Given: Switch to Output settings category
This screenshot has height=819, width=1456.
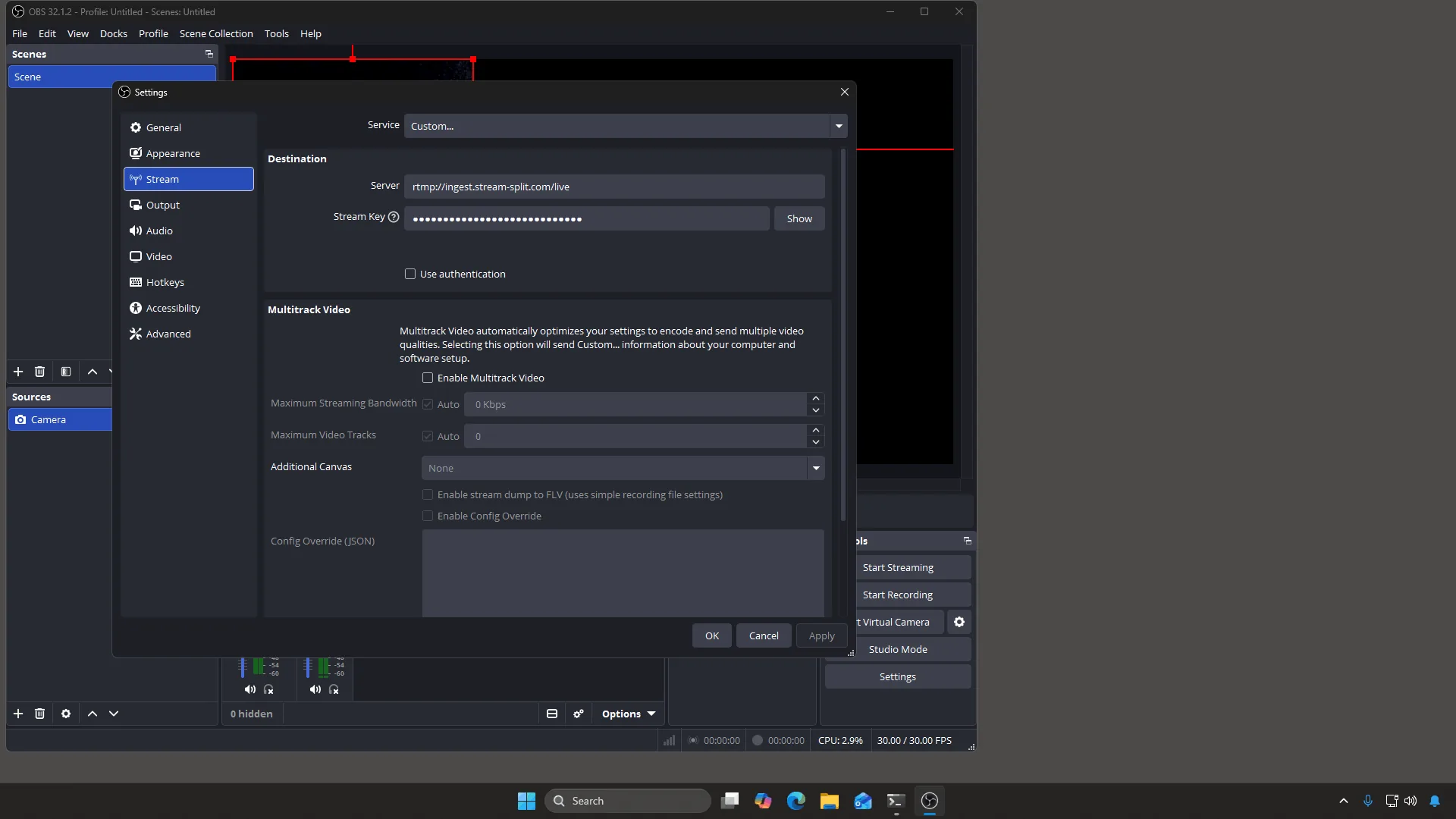Looking at the screenshot, I should tap(188, 205).
